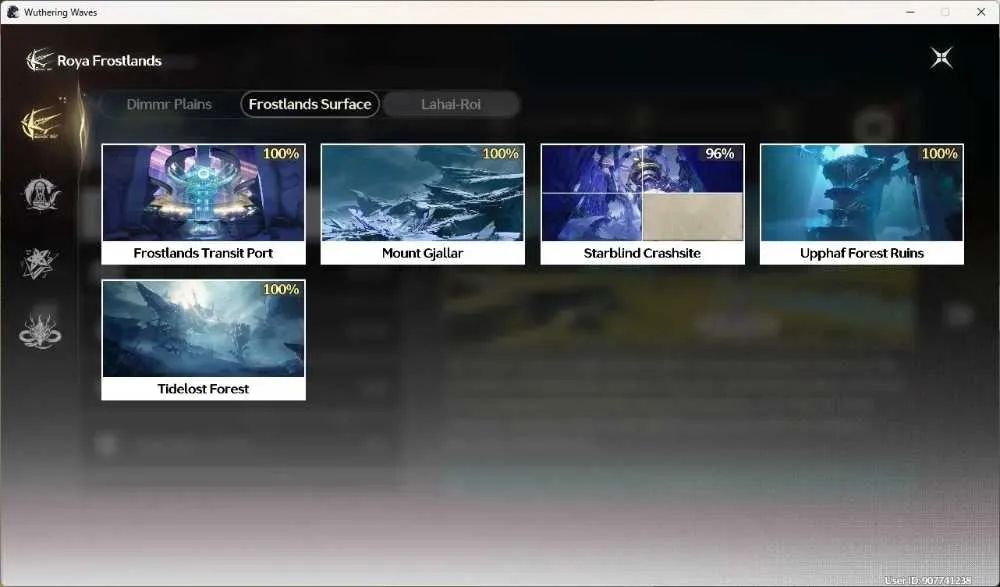
Task: Select the Frostlands Surface tab
Action: point(310,104)
